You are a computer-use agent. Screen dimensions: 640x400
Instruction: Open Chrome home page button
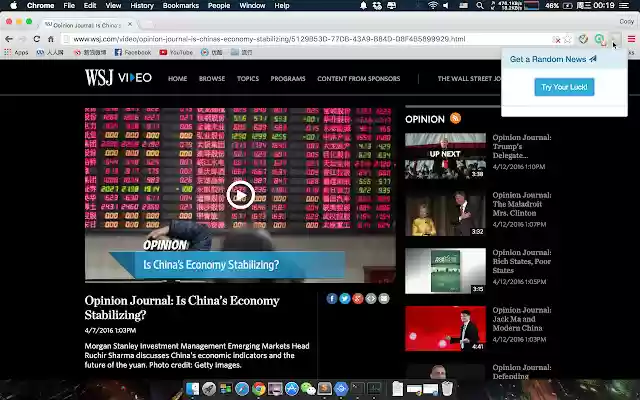(51, 39)
